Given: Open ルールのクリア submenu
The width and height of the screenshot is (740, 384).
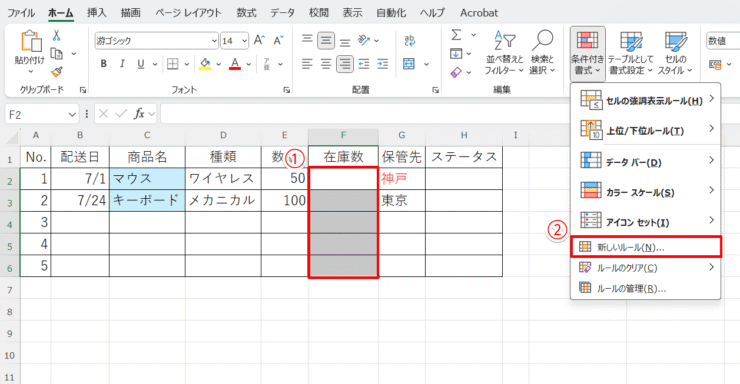Looking at the screenshot, I should click(646, 267).
